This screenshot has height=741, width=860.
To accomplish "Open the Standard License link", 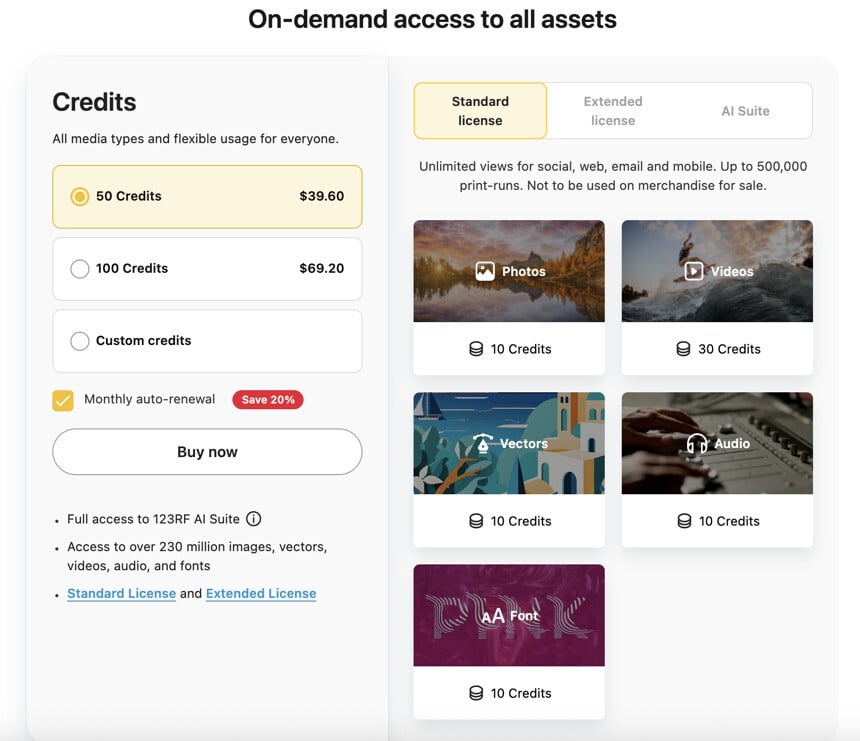I will (121, 594).
